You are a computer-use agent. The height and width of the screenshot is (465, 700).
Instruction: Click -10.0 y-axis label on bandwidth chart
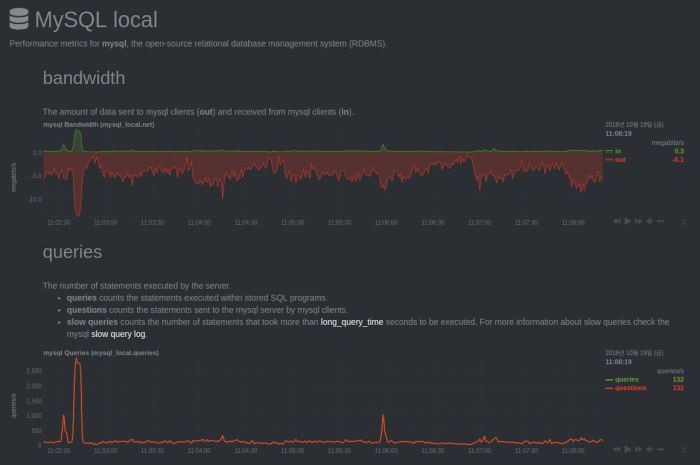(x=34, y=199)
